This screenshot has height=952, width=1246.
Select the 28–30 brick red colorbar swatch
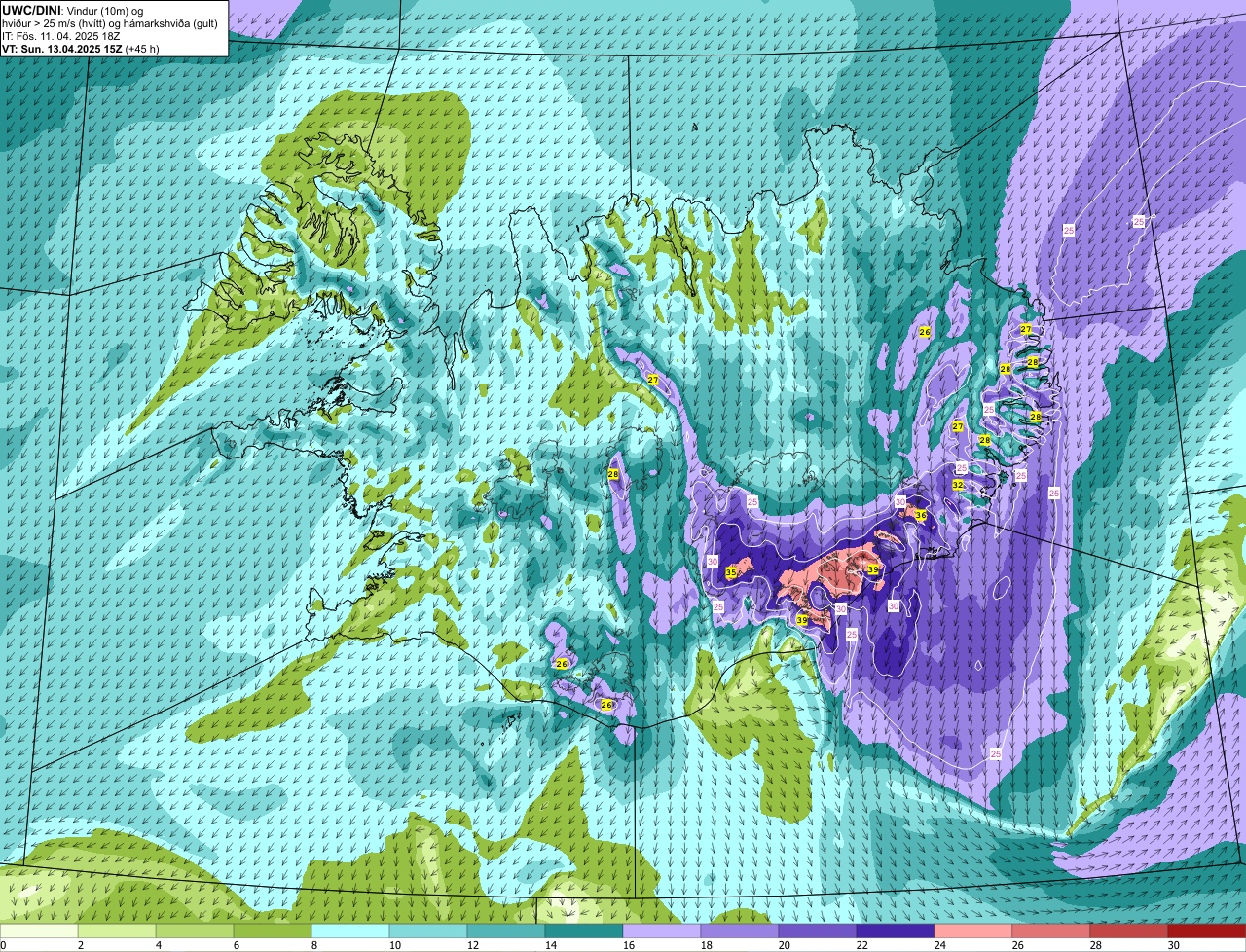(x=1129, y=931)
